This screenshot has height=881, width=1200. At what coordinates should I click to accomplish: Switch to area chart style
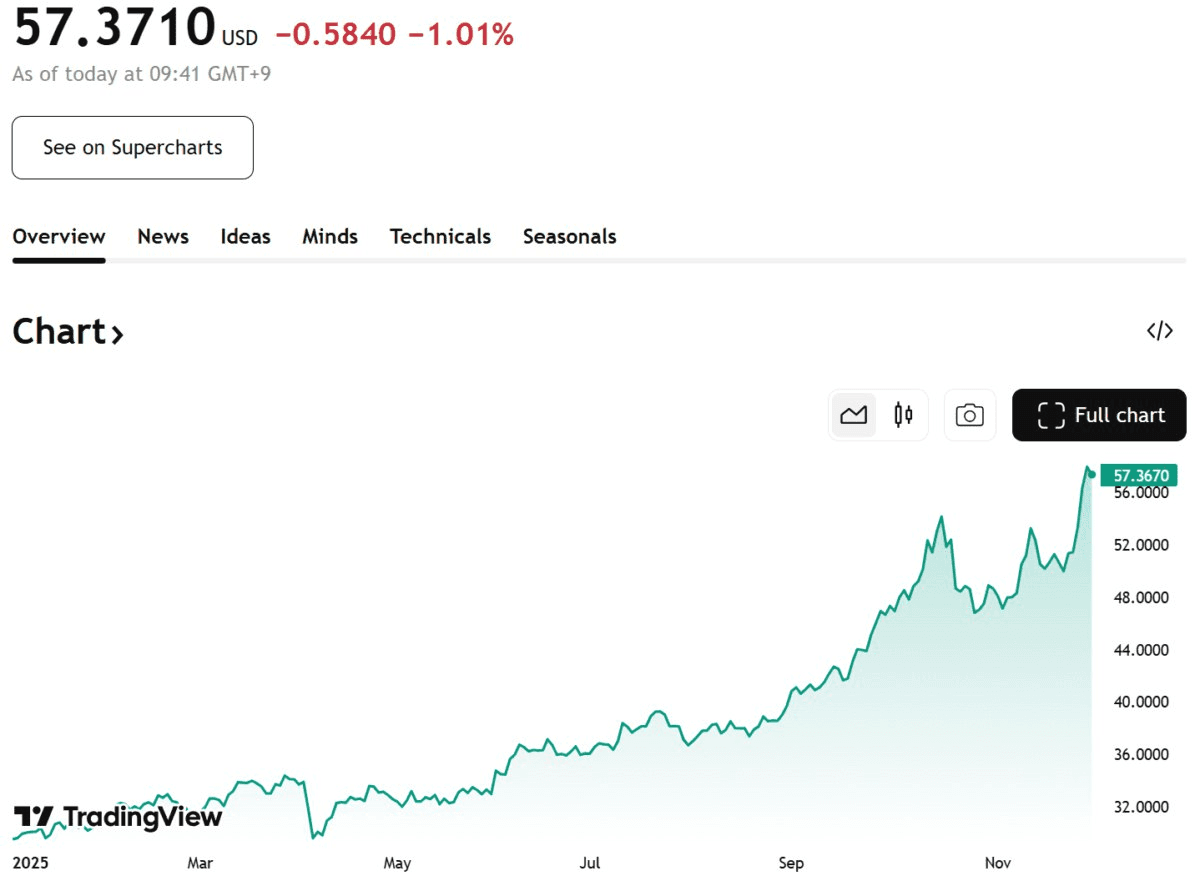tap(853, 415)
